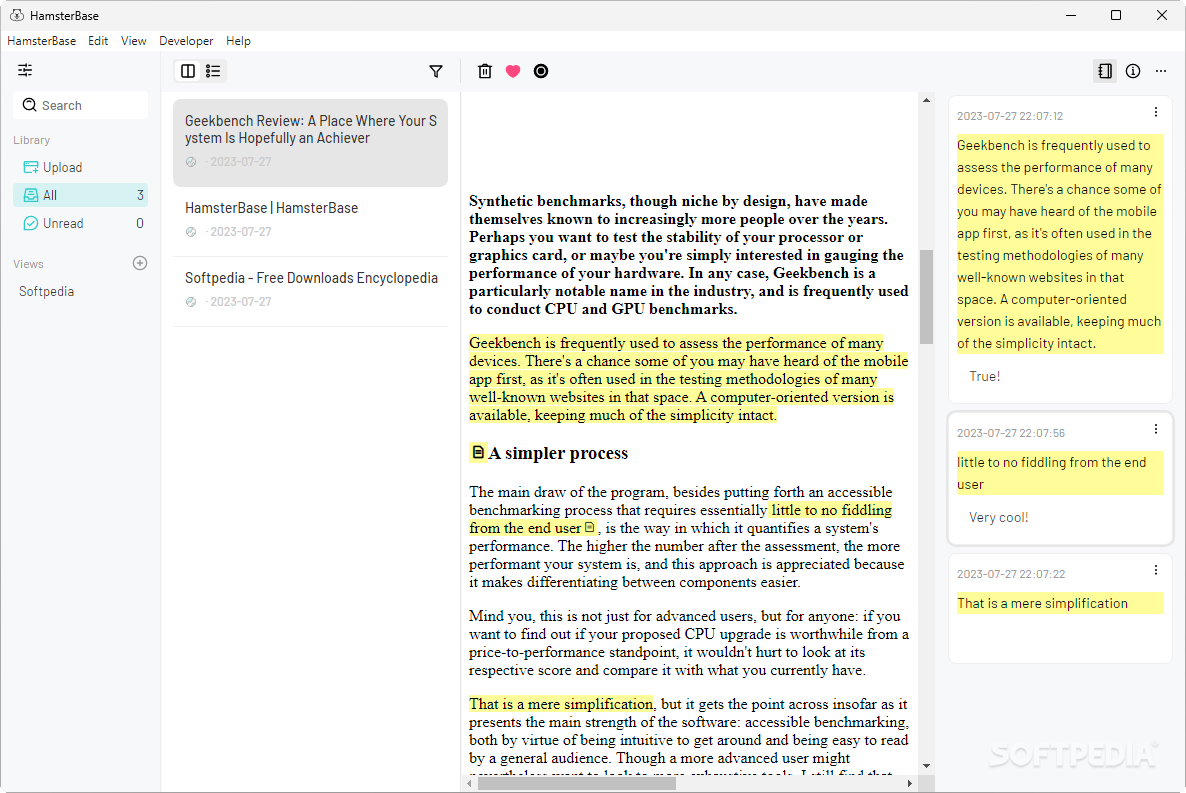Image resolution: width=1186 pixels, height=793 pixels.
Task: Open the Softpedia saved view
Action: [x=46, y=291]
